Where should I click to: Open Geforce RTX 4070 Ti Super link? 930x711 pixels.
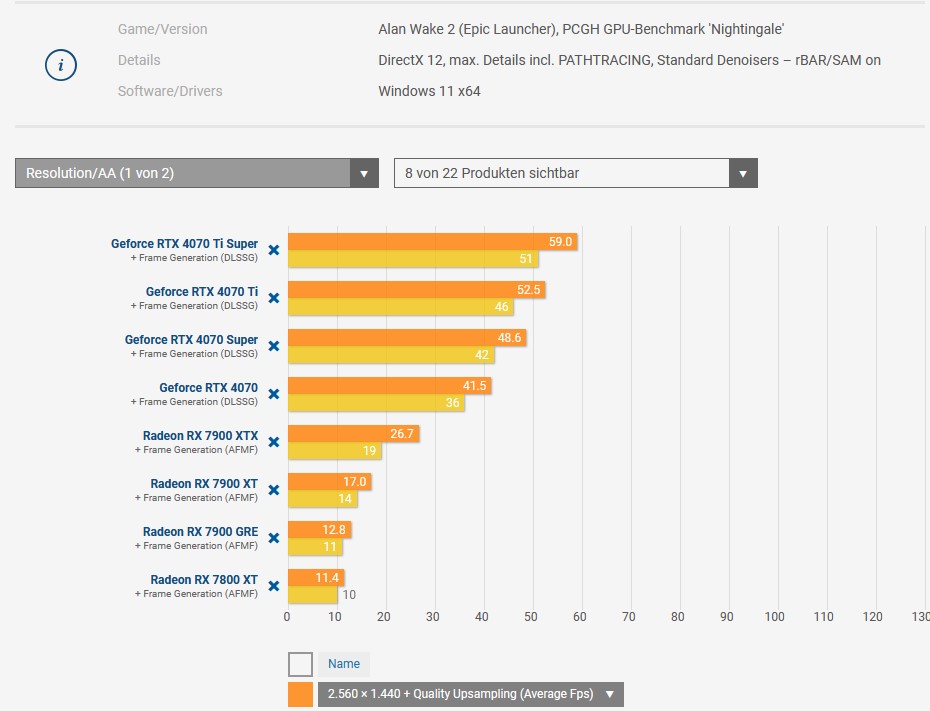(184, 244)
